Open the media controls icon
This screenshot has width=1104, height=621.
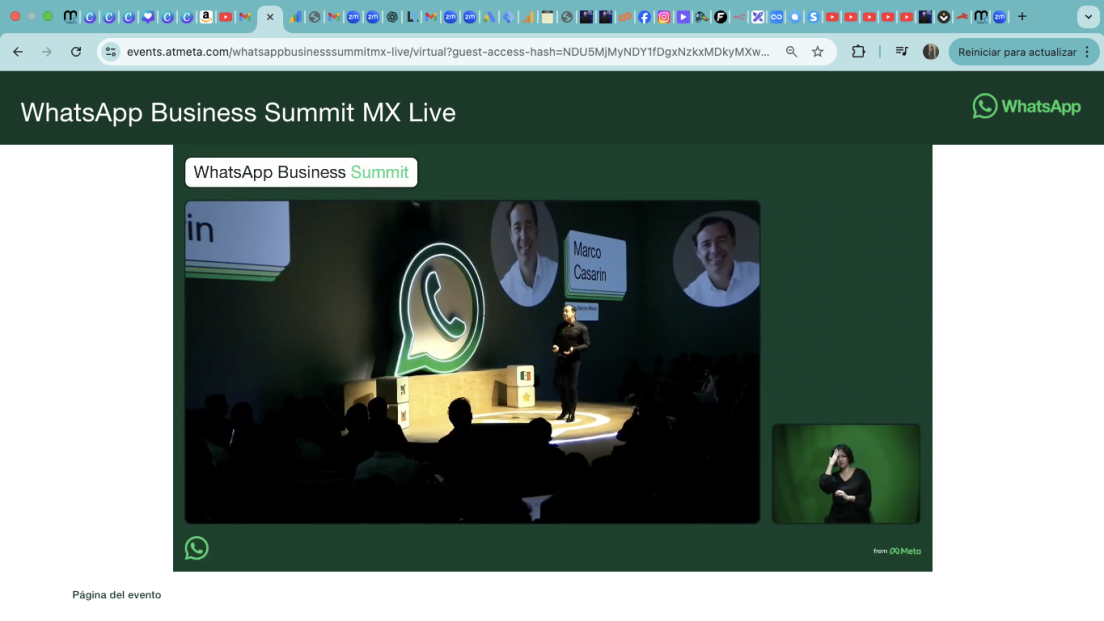coord(901,52)
